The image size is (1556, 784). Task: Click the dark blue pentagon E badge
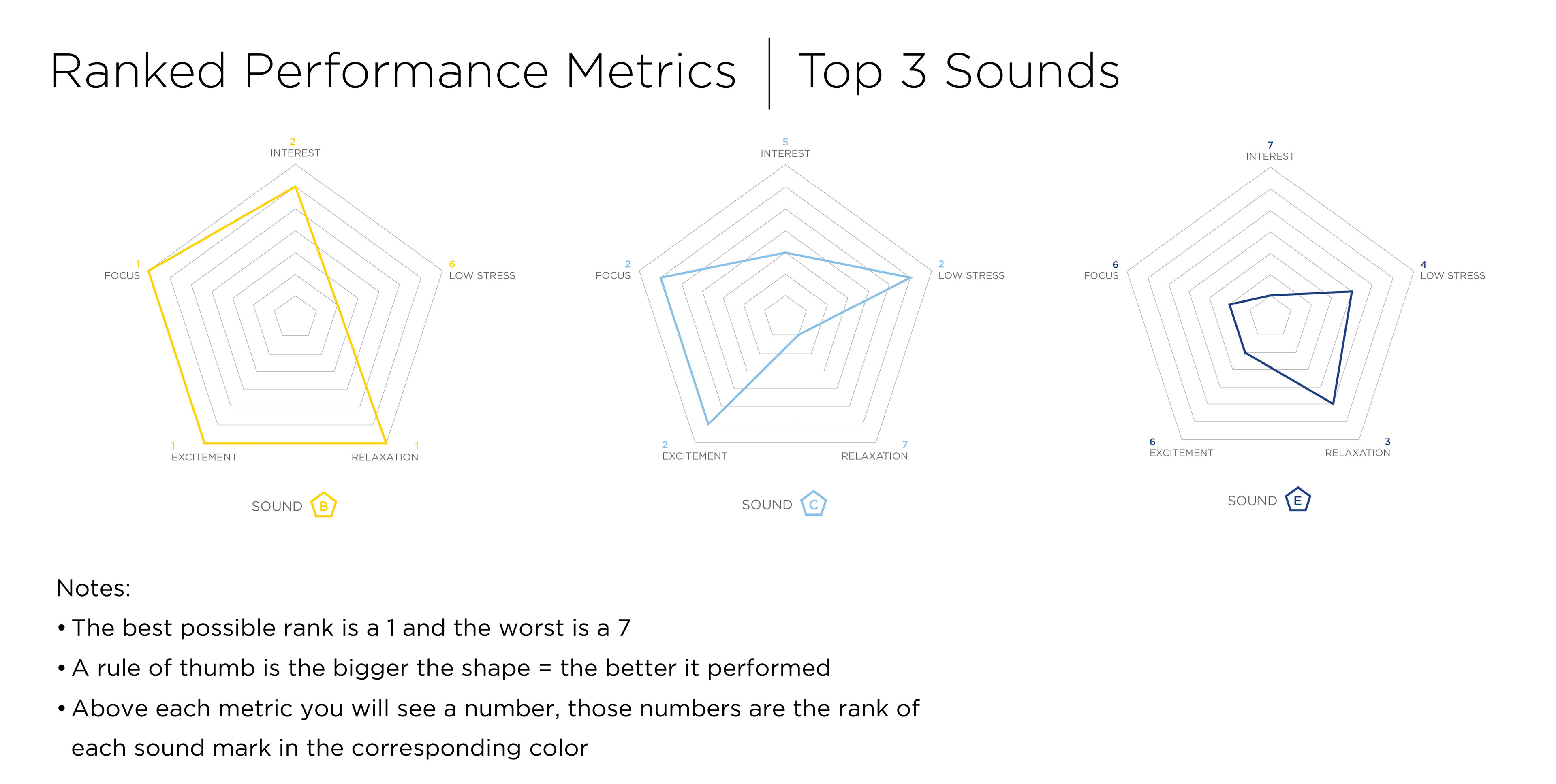1297,501
